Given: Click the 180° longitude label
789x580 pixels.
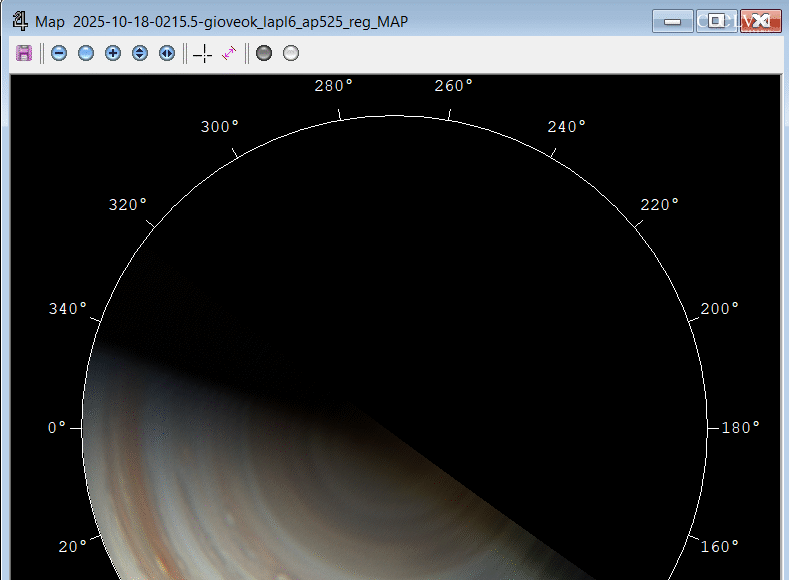Looking at the screenshot, I should [x=740, y=427].
